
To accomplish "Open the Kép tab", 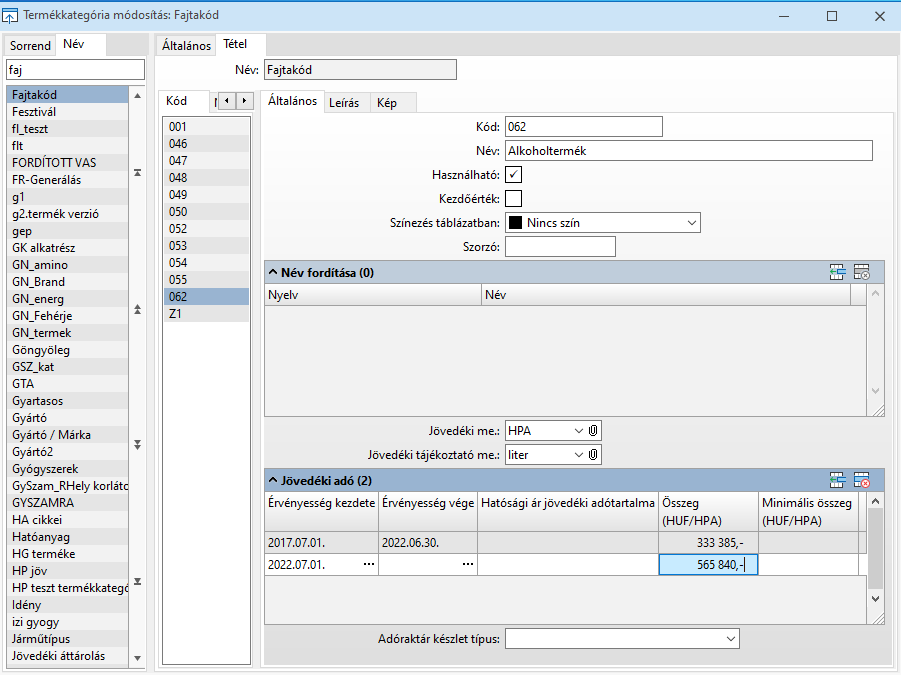I will tap(387, 103).
